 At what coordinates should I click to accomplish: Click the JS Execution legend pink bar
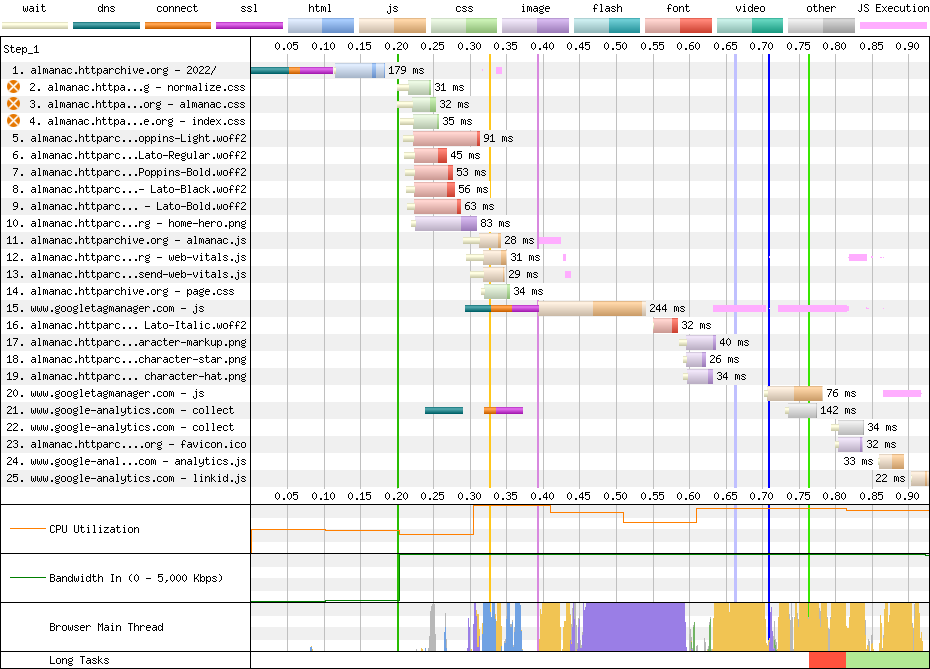click(x=892, y=24)
